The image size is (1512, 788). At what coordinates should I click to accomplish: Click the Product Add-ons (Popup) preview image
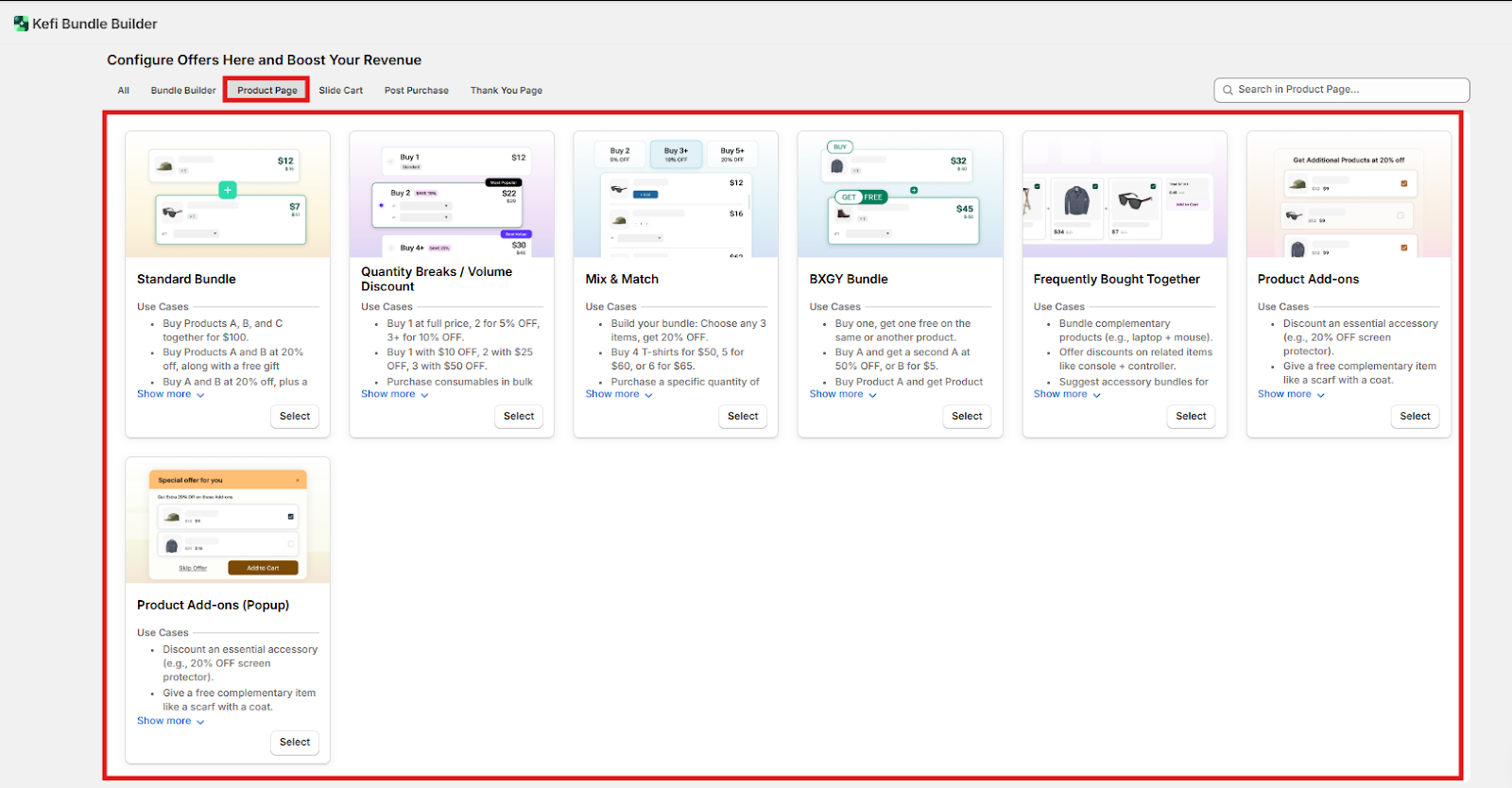(x=228, y=521)
